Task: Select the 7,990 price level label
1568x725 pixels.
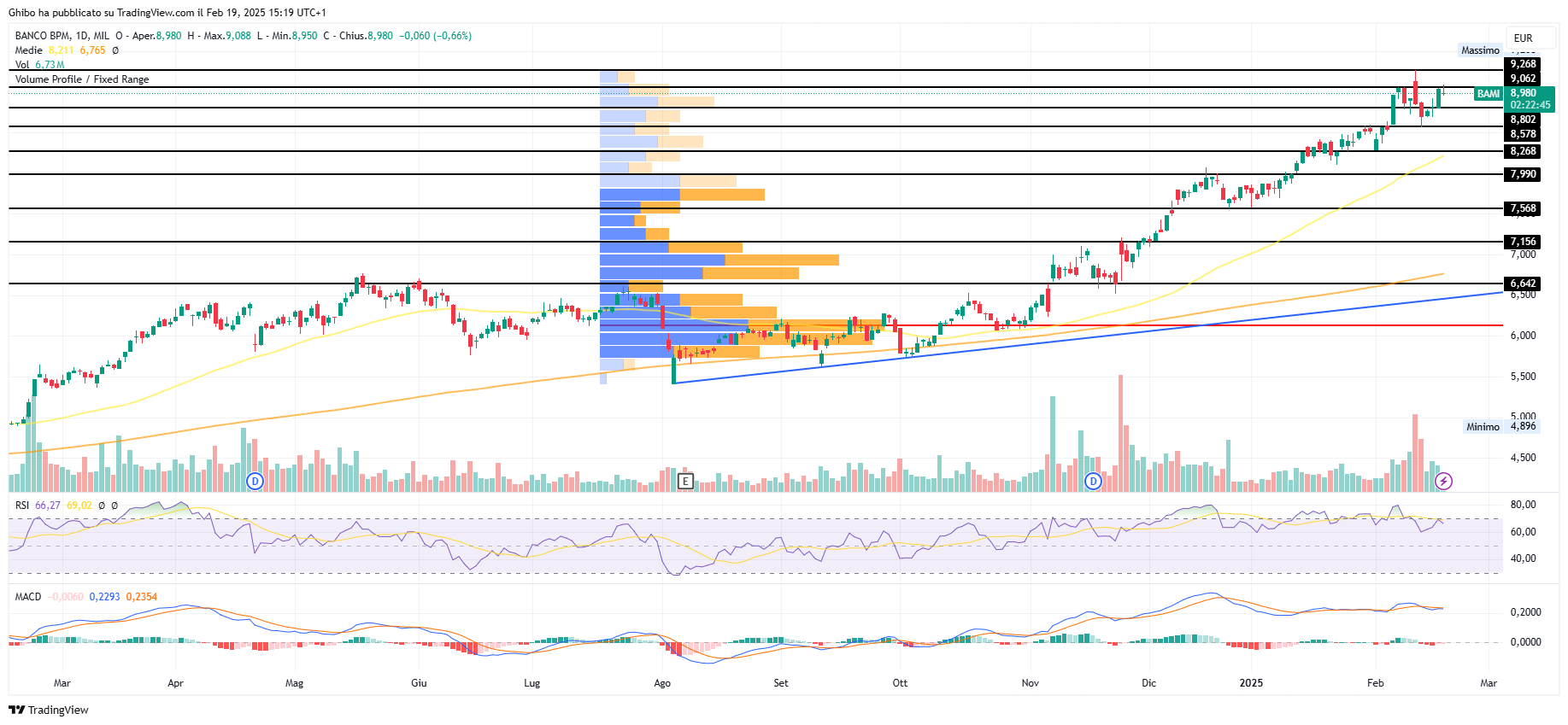Action: pos(1523,174)
